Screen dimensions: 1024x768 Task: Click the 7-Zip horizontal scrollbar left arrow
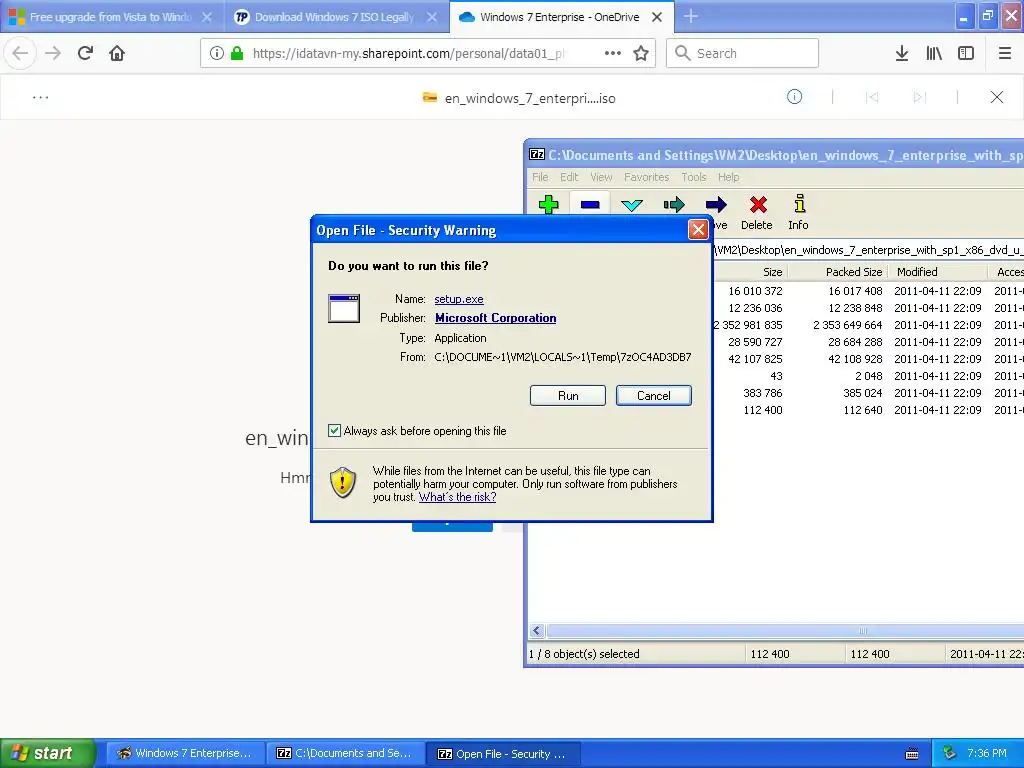click(536, 630)
